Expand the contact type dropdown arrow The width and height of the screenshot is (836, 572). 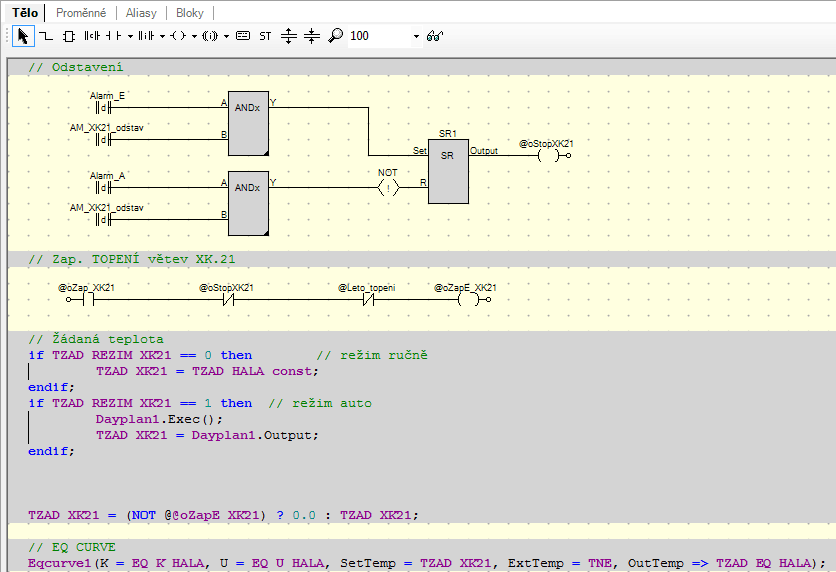(x=130, y=36)
